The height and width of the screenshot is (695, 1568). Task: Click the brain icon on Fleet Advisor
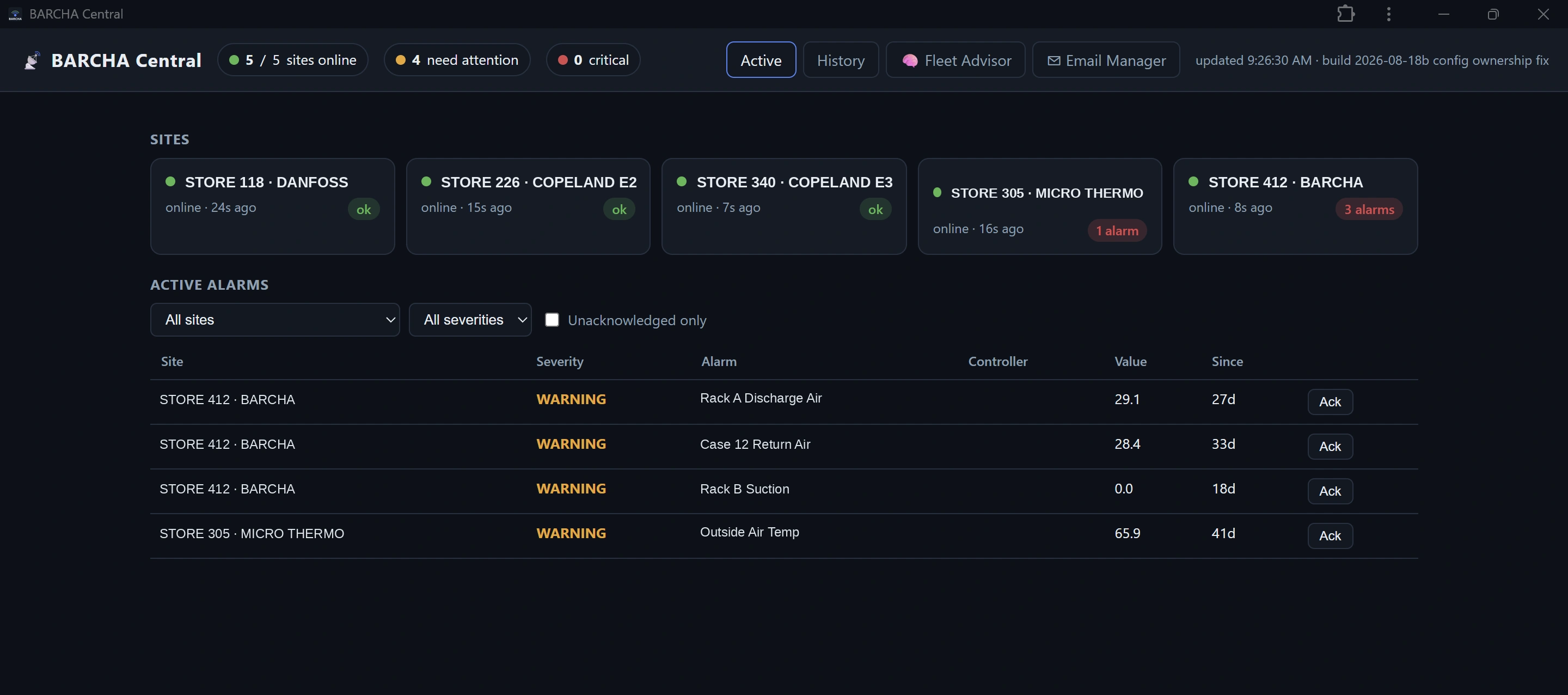pos(910,60)
